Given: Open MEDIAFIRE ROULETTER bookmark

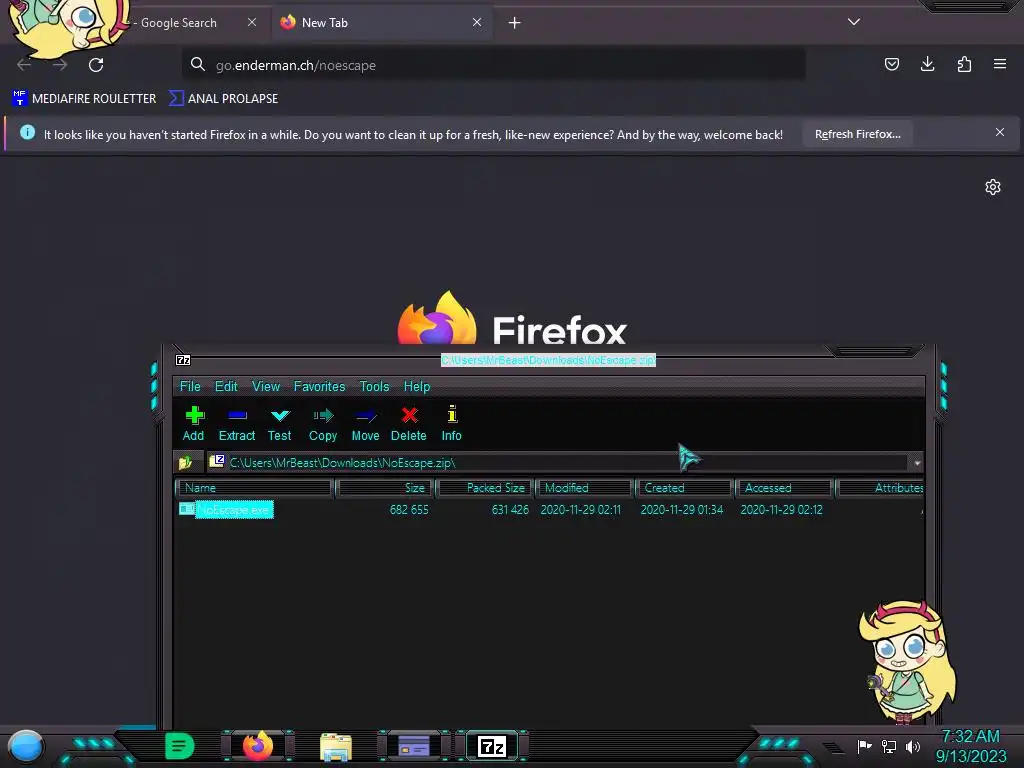Looking at the screenshot, I should (85, 99).
